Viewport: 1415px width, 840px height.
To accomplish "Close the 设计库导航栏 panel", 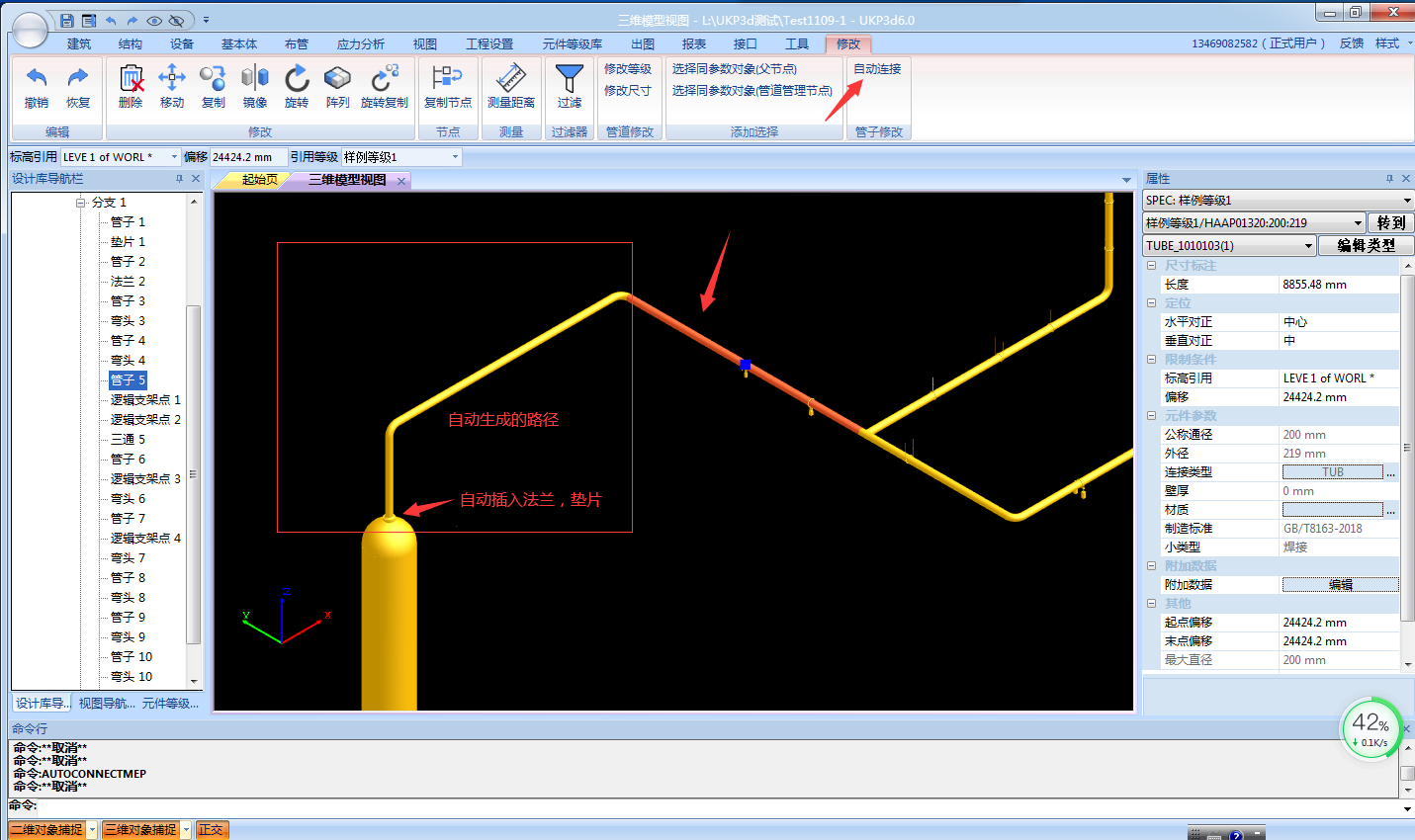I will 196,179.
